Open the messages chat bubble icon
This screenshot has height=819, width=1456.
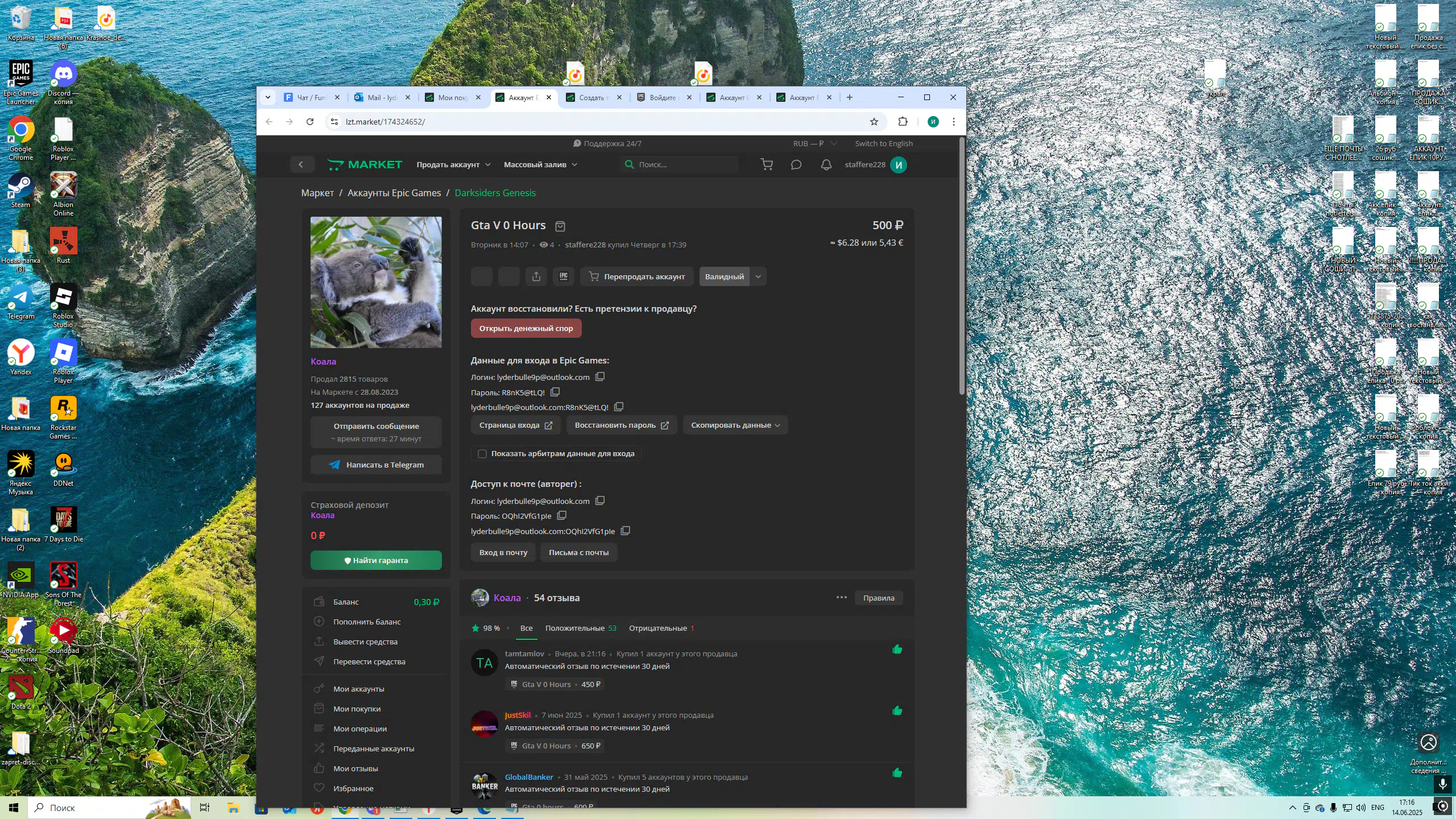click(x=796, y=165)
